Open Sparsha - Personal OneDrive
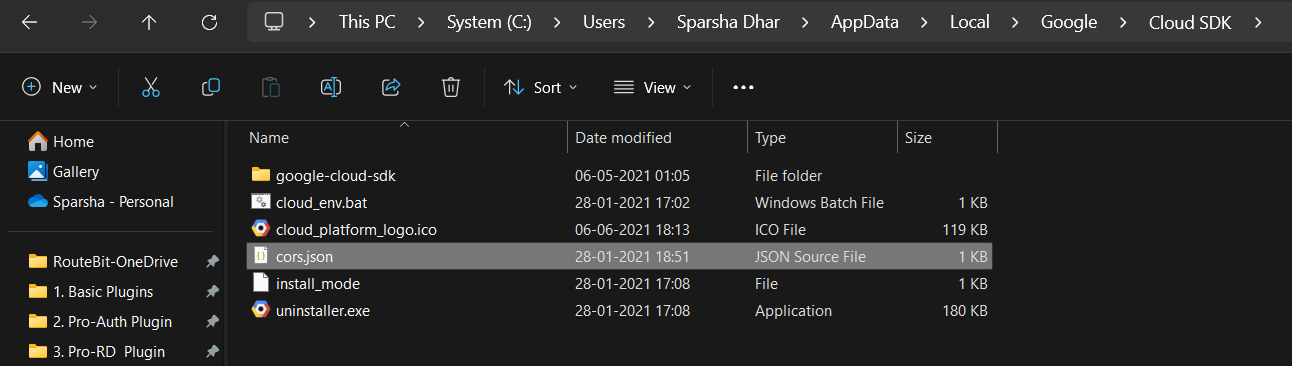Image resolution: width=1292 pixels, height=366 pixels. click(101, 202)
